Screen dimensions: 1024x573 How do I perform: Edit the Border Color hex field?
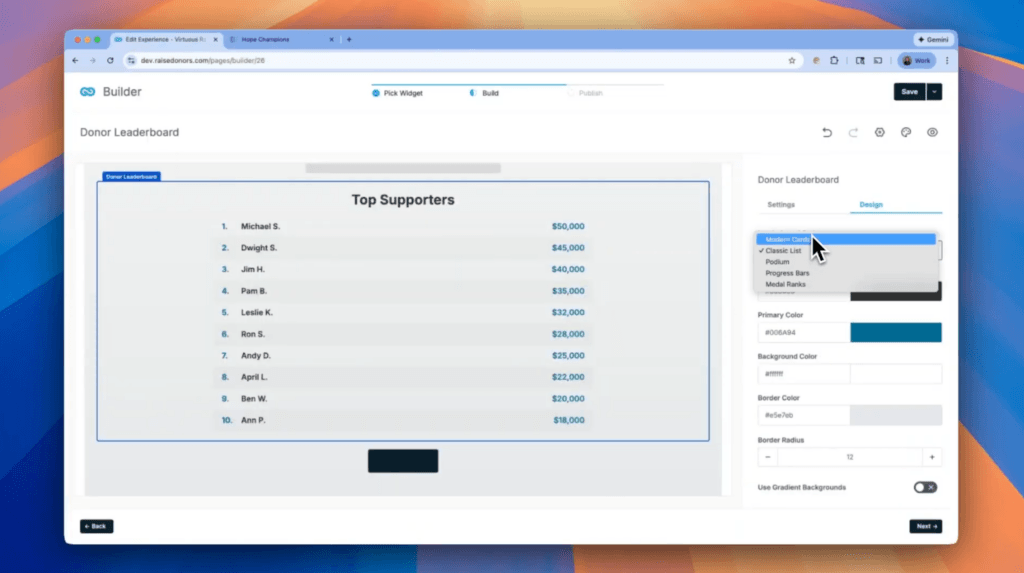pyautogui.click(x=804, y=415)
